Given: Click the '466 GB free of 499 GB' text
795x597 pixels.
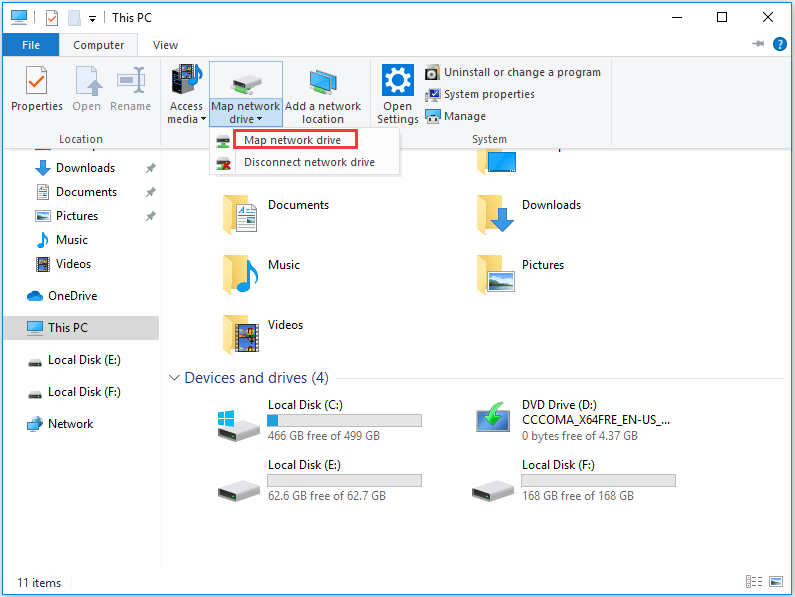Looking at the screenshot, I should click(x=323, y=436).
